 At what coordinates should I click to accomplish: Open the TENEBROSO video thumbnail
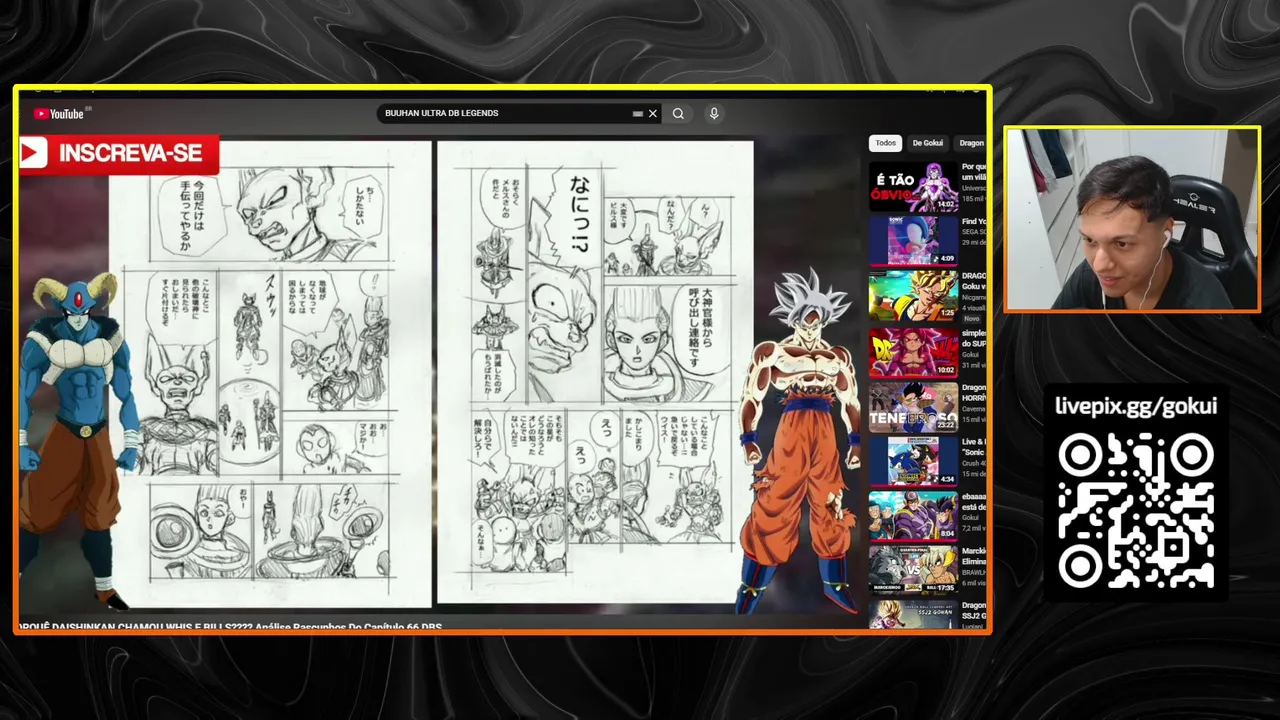coord(913,406)
